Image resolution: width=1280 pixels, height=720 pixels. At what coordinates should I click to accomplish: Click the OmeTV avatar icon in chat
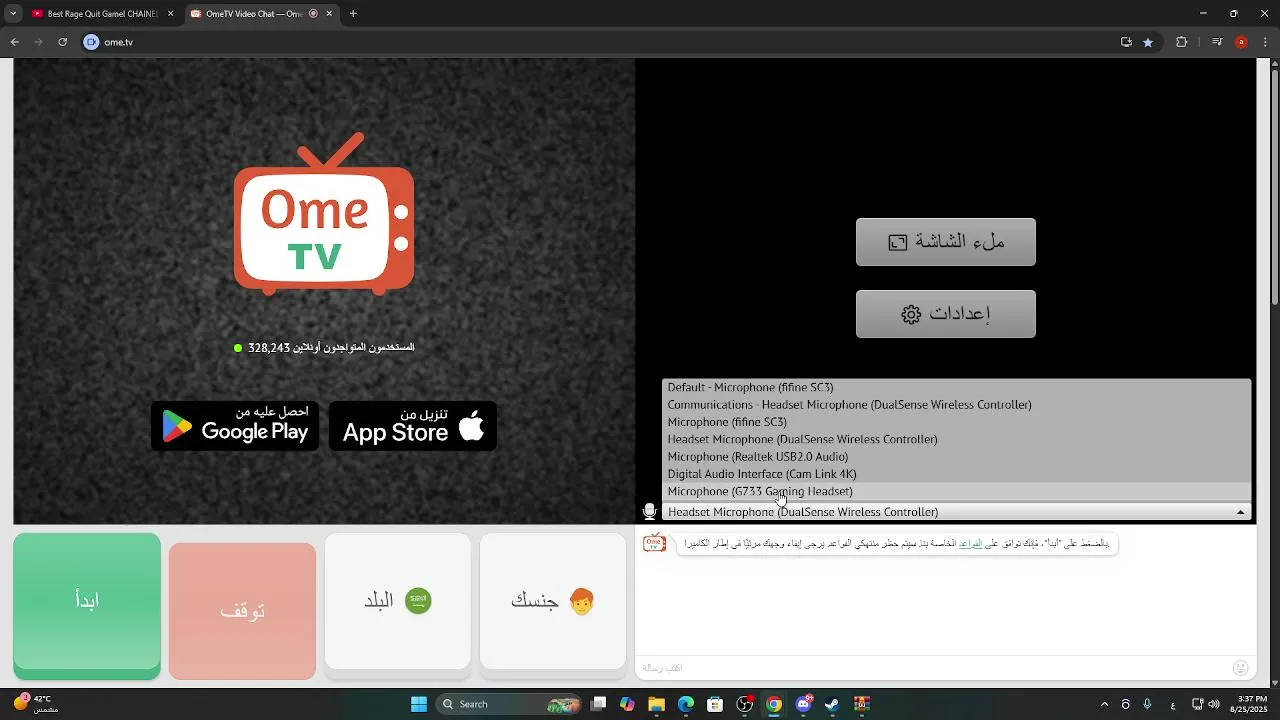click(x=654, y=543)
